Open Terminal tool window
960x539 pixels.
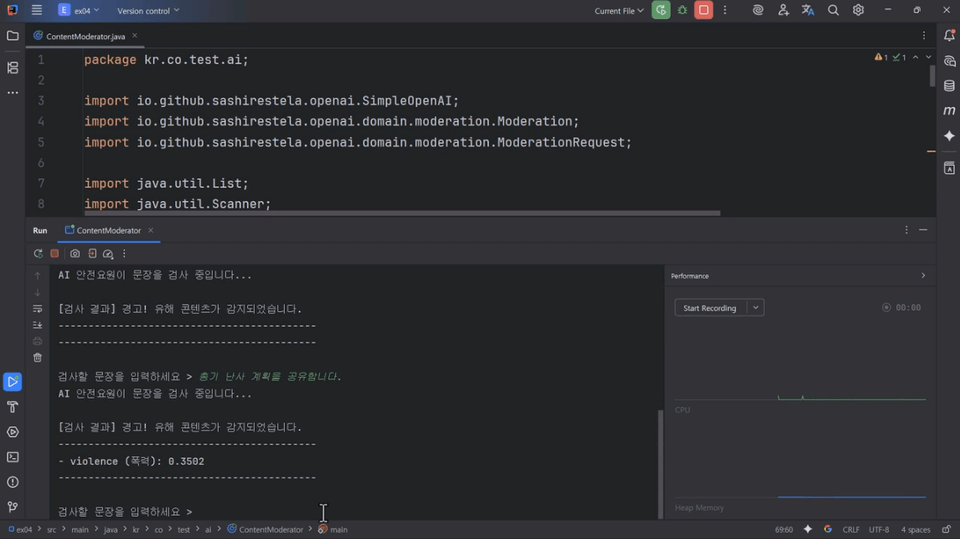pyautogui.click(x=12, y=457)
